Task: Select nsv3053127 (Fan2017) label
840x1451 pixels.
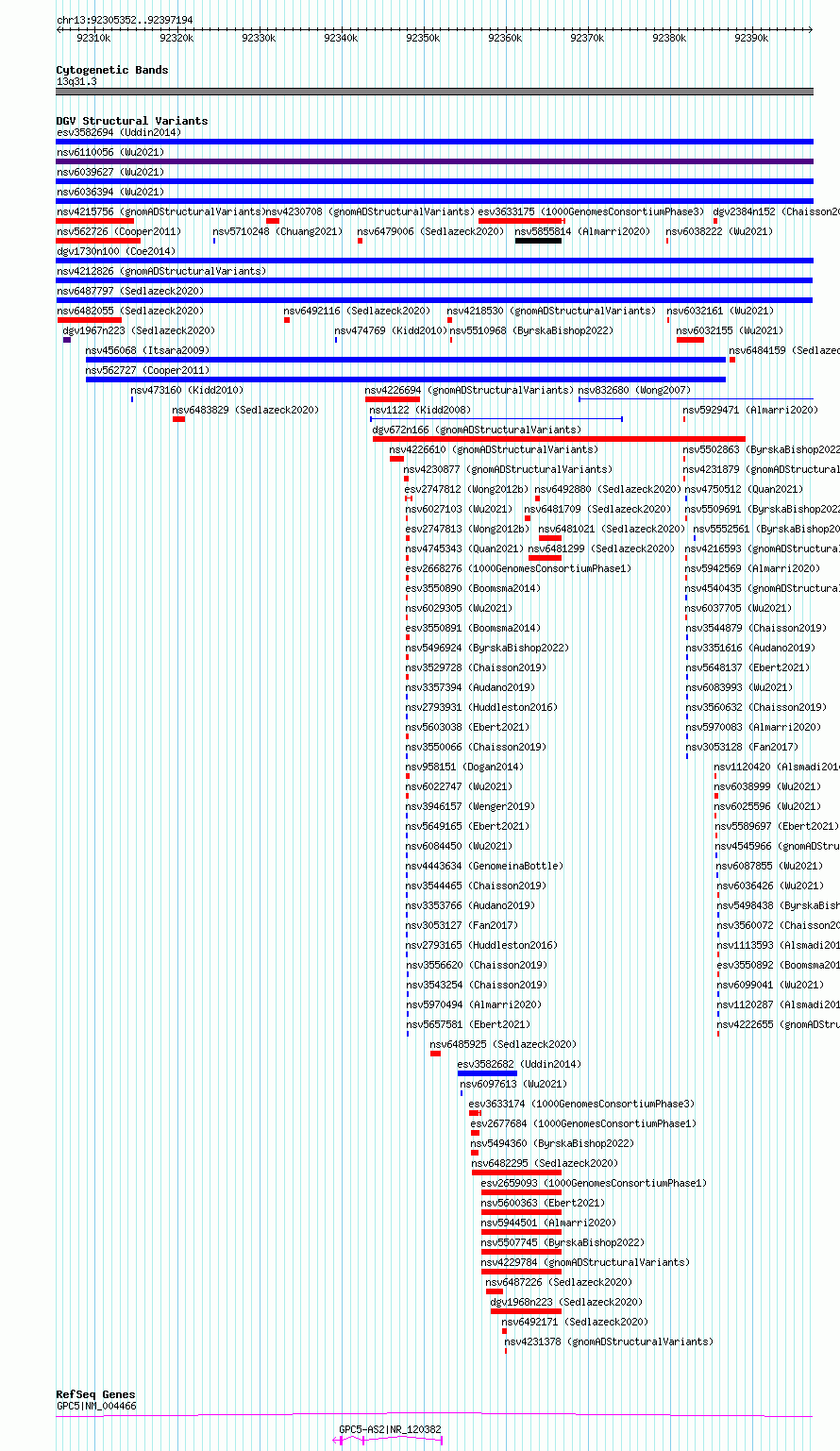Action: click(x=462, y=925)
